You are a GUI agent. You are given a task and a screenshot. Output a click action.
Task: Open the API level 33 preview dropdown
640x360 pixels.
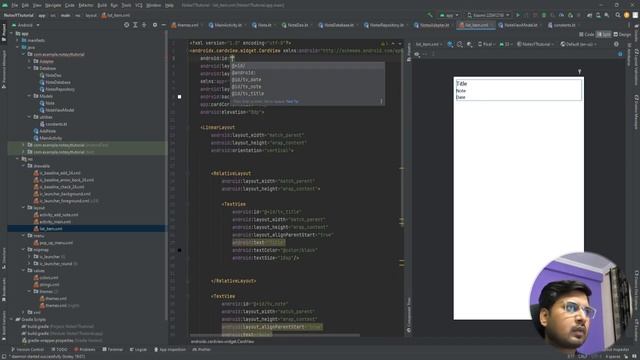coord(506,44)
